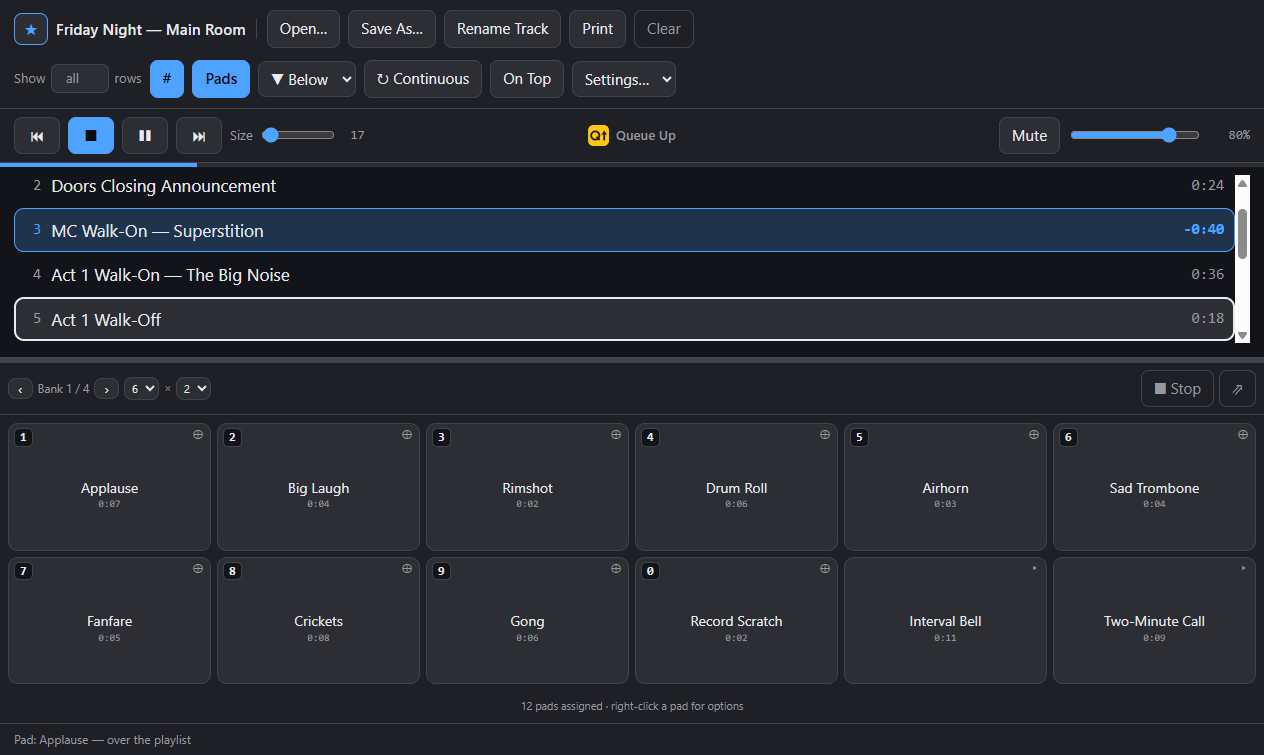
Task: Open the pad rows dropdown showing 2
Action: [x=193, y=389]
